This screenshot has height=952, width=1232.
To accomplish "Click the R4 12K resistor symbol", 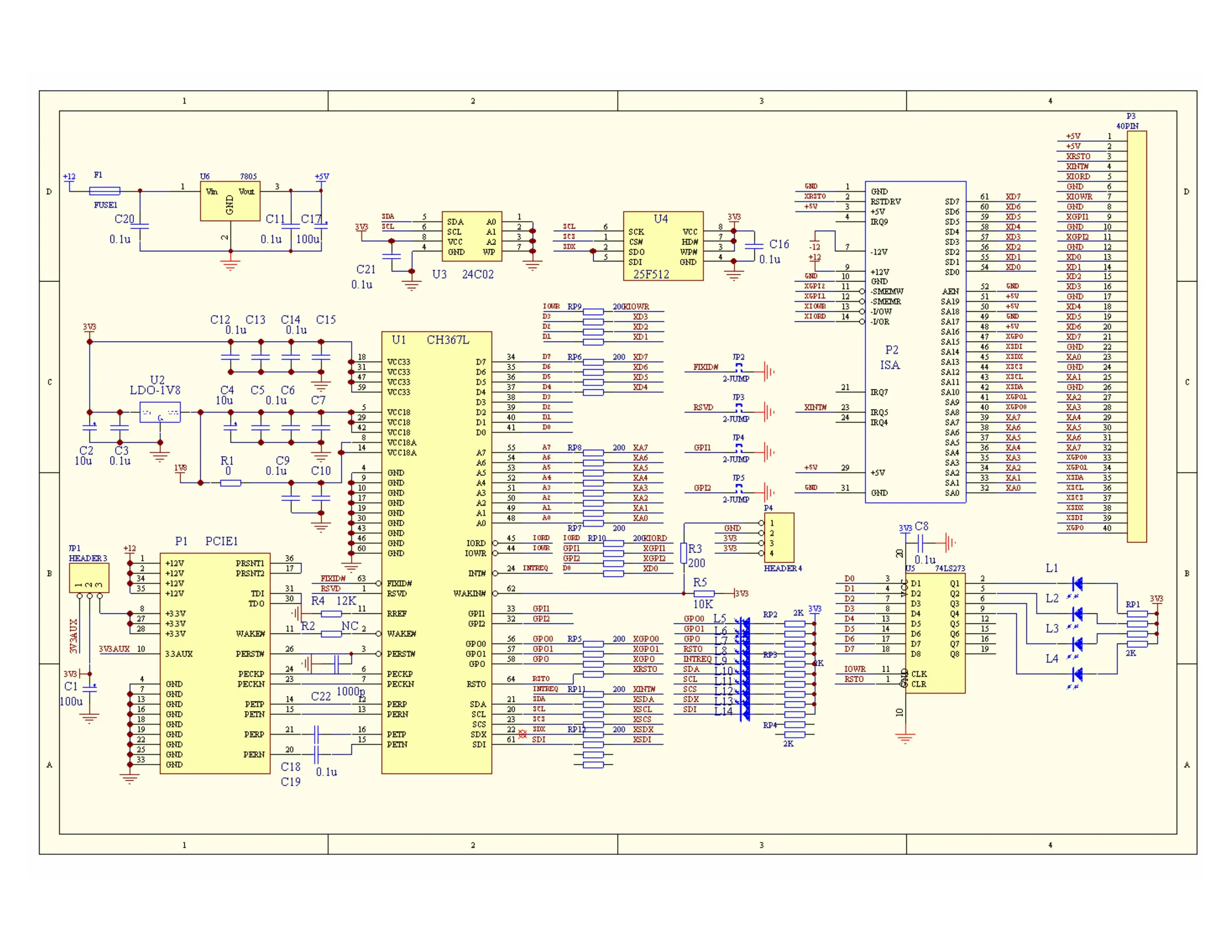I will pyautogui.click(x=332, y=614).
